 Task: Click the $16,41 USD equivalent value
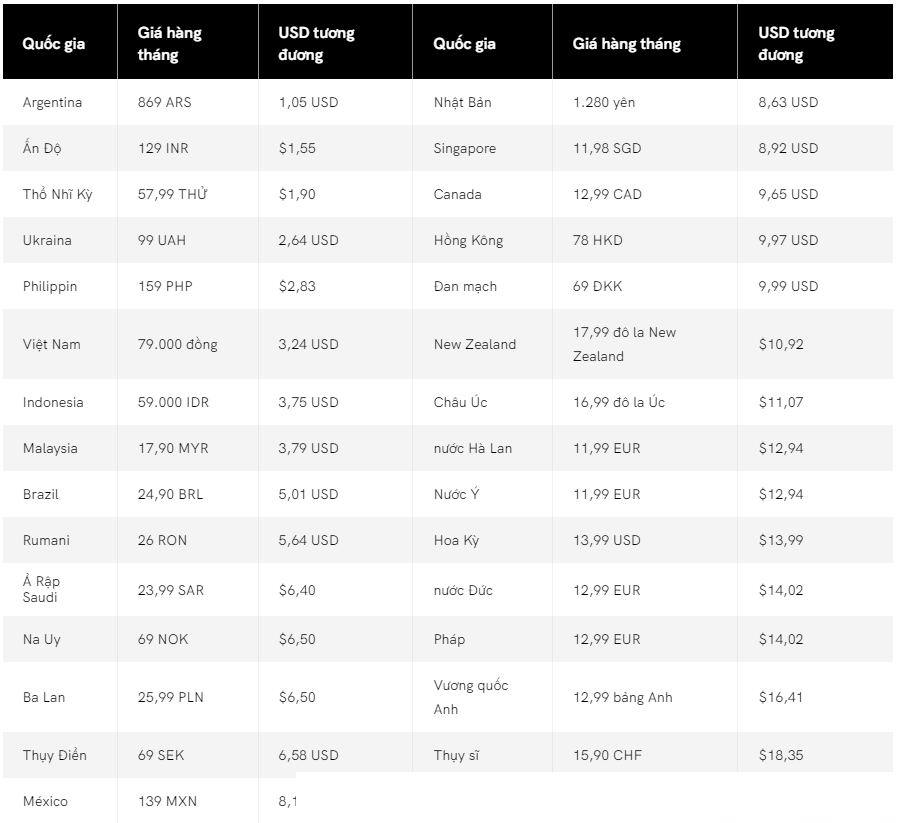point(780,697)
